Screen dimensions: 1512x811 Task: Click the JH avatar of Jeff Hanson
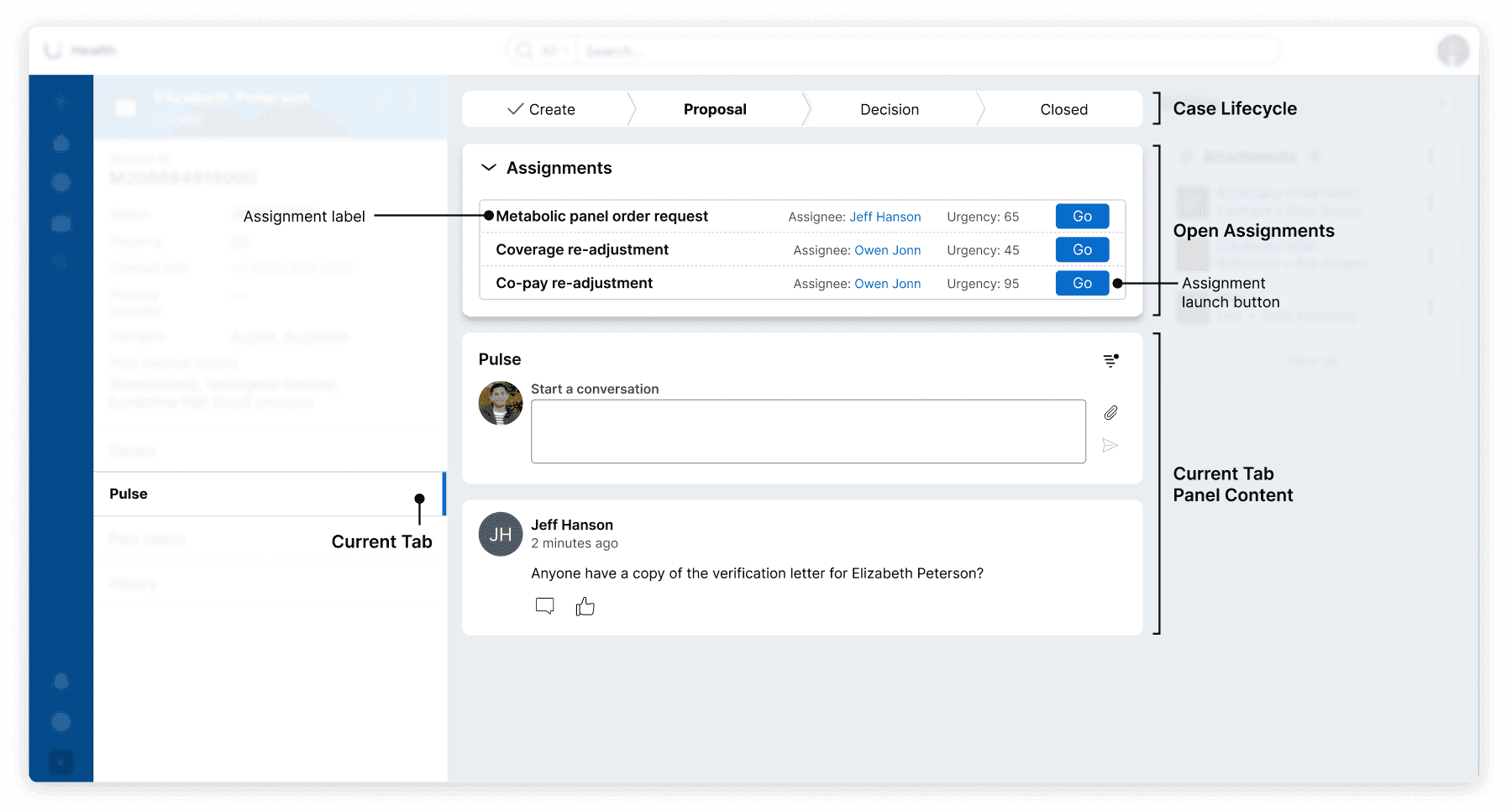tap(501, 534)
